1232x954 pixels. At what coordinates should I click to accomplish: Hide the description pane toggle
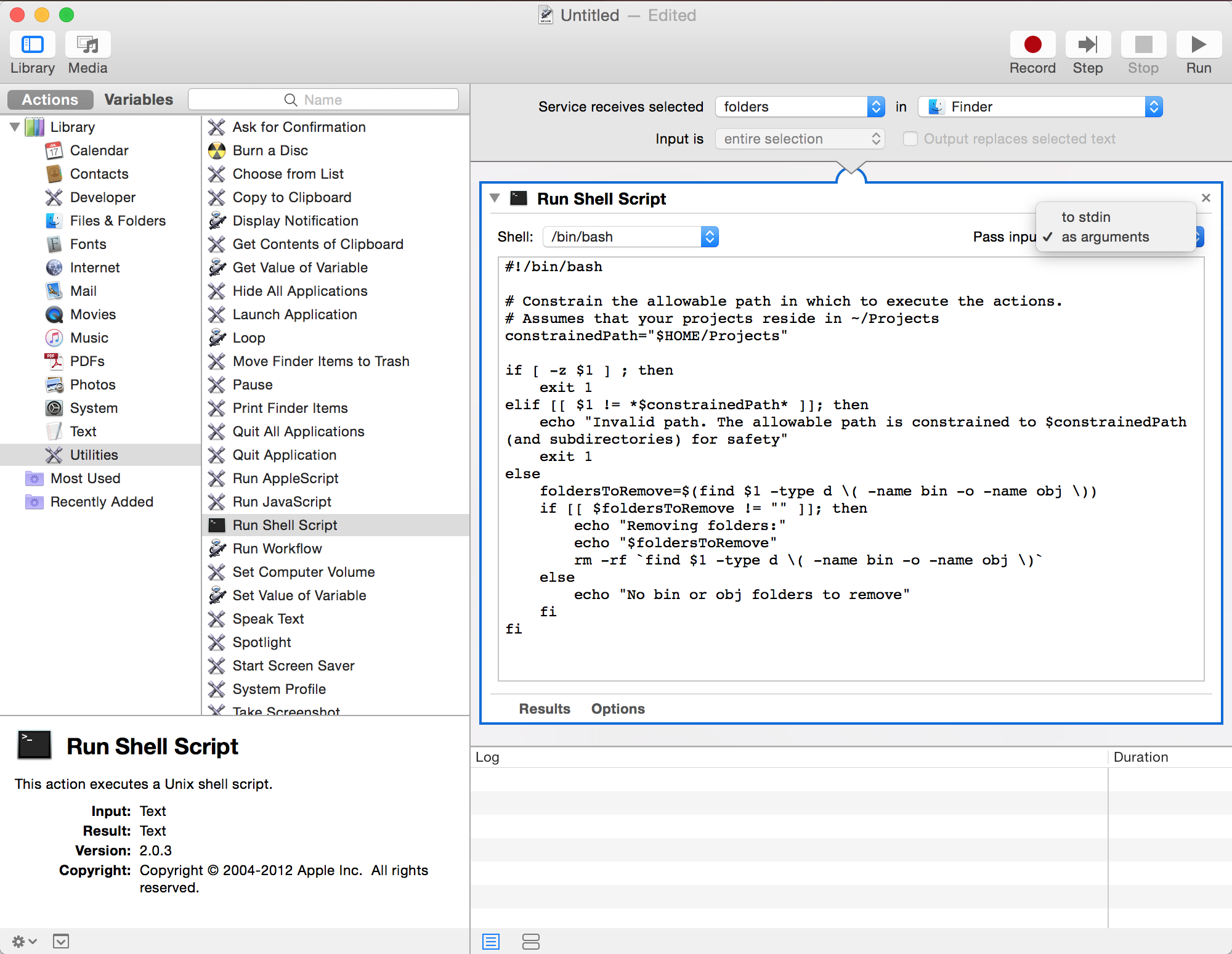(61, 941)
